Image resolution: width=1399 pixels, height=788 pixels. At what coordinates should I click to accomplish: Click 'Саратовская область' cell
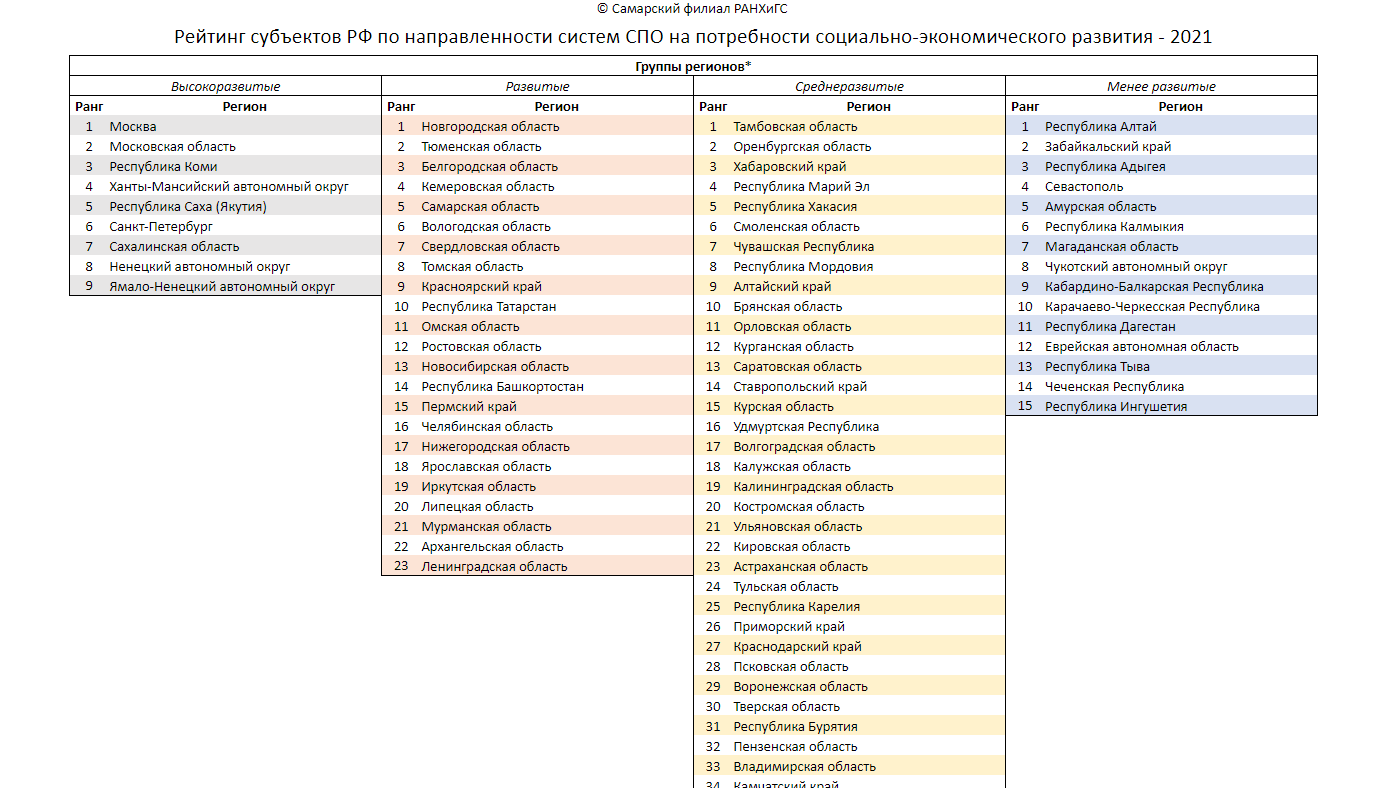click(x=797, y=367)
